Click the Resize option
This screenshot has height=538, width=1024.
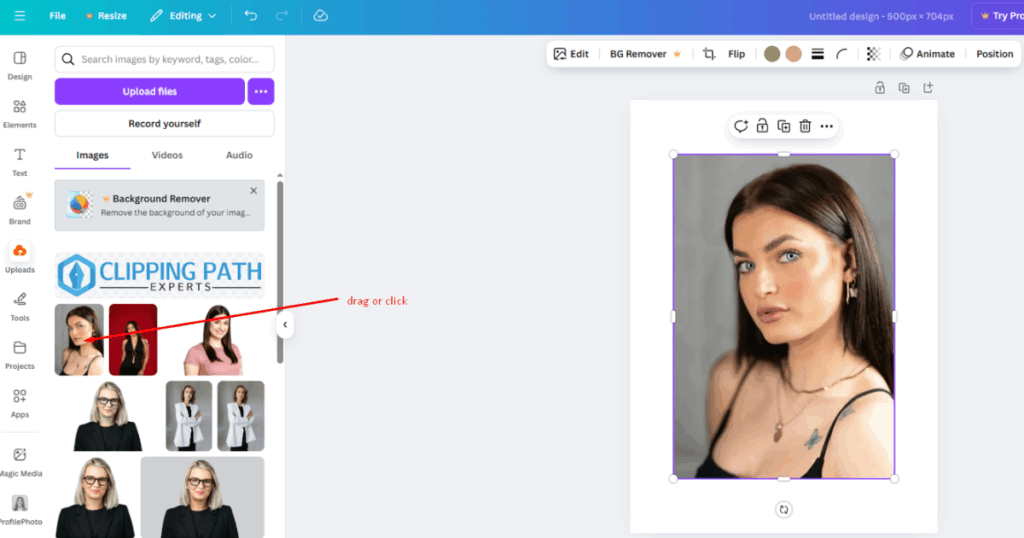pos(106,16)
